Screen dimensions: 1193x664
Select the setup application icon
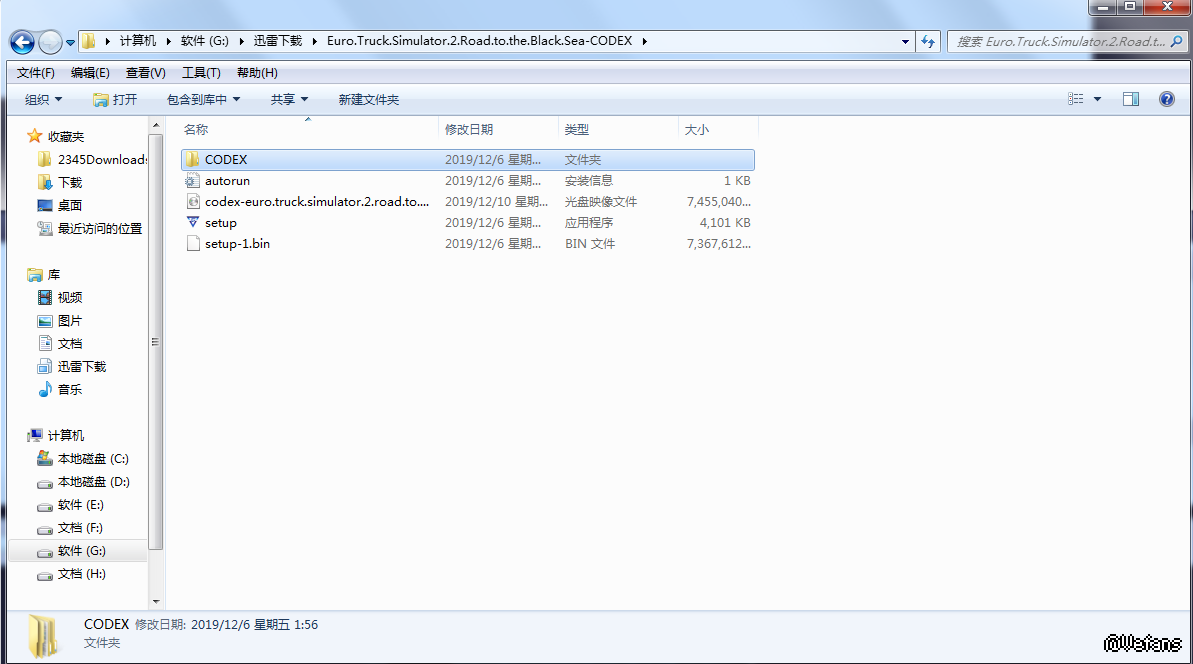(x=192, y=223)
